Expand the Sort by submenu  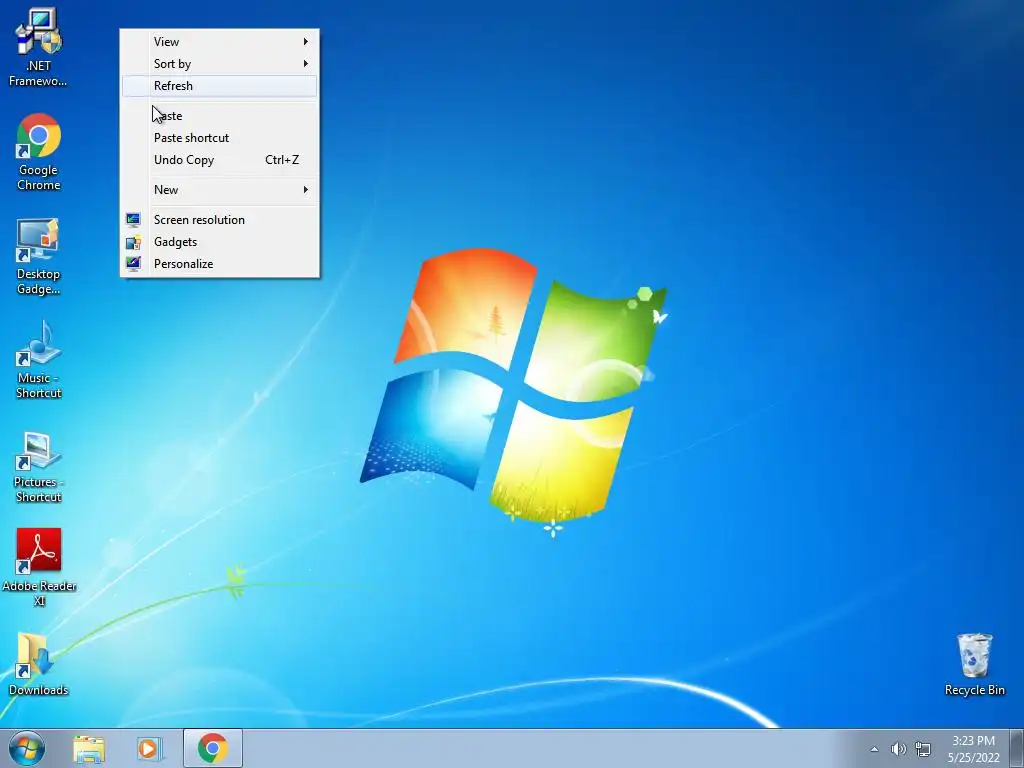point(219,64)
